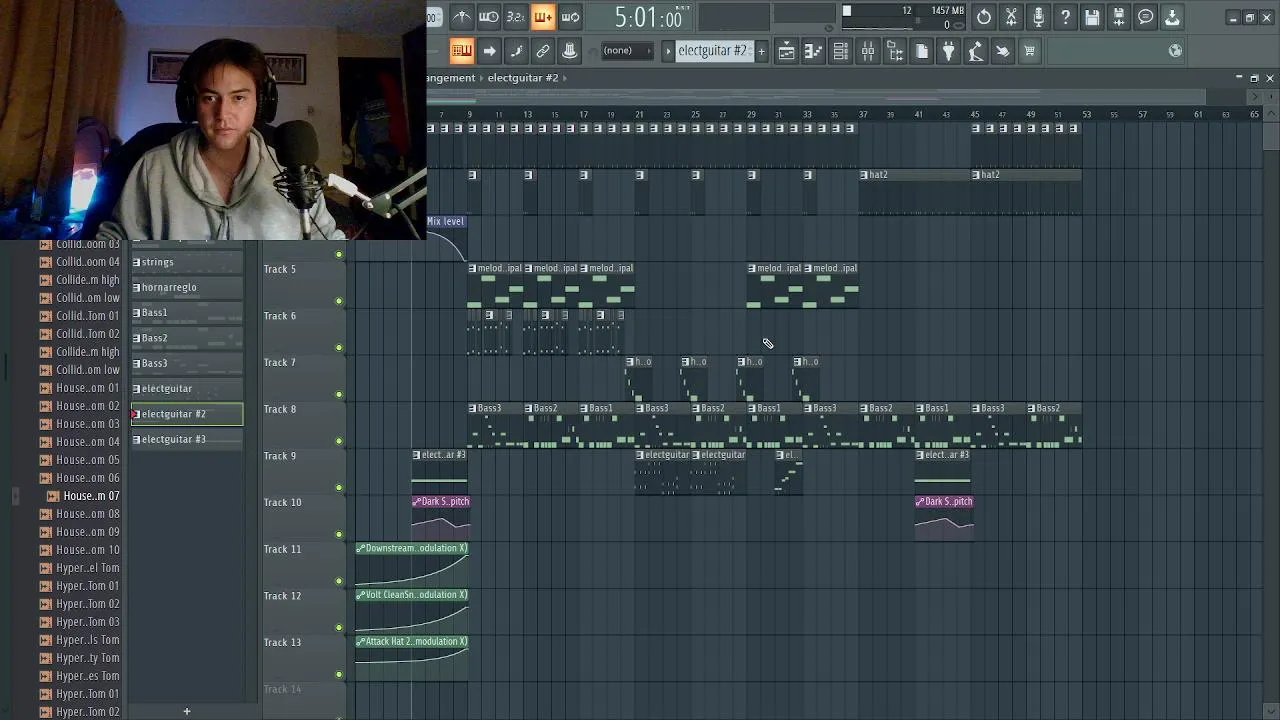This screenshot has width=1280, height=720.
Task: Open the channel rack view icon
Action: coord(840,51)
